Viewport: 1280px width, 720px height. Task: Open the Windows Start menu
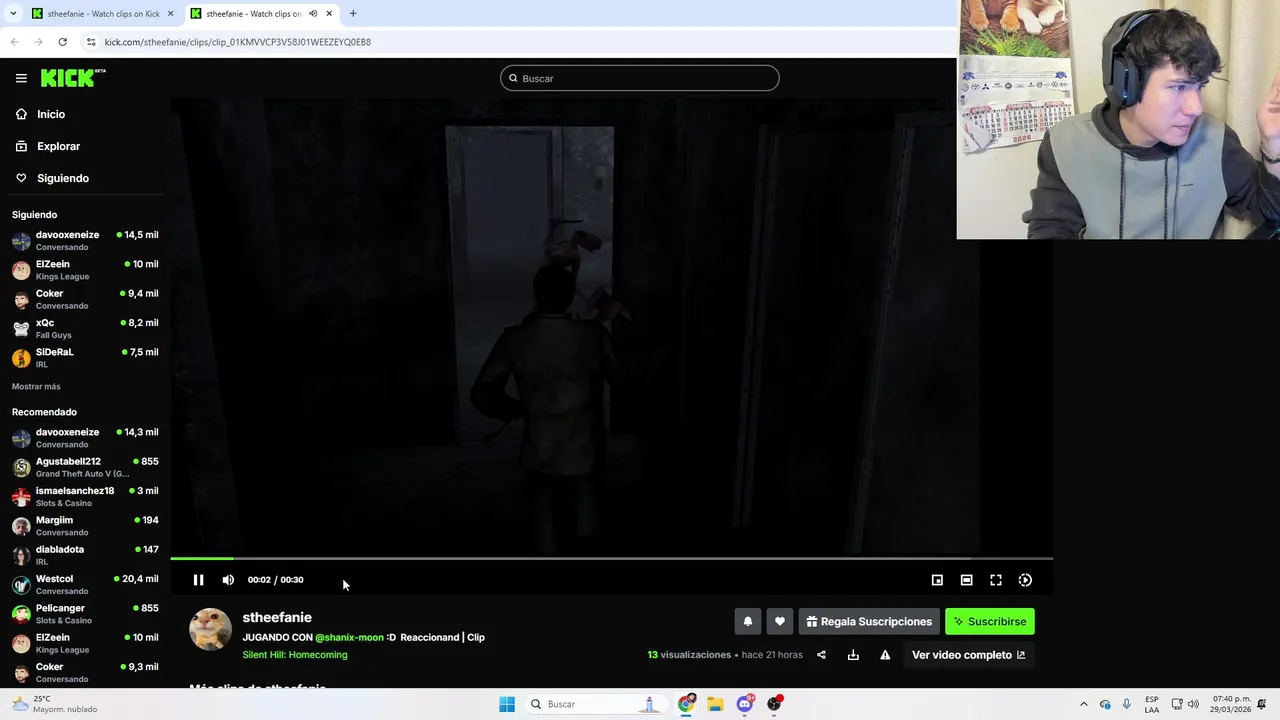coord(507,704)
